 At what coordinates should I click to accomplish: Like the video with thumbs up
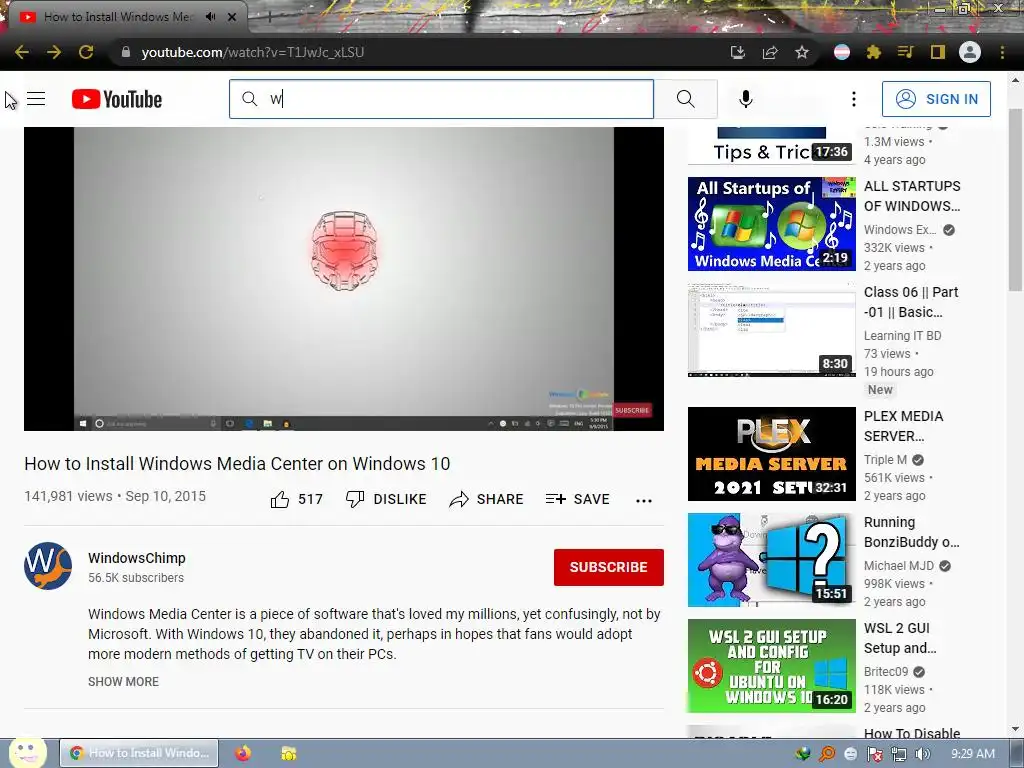296,500
